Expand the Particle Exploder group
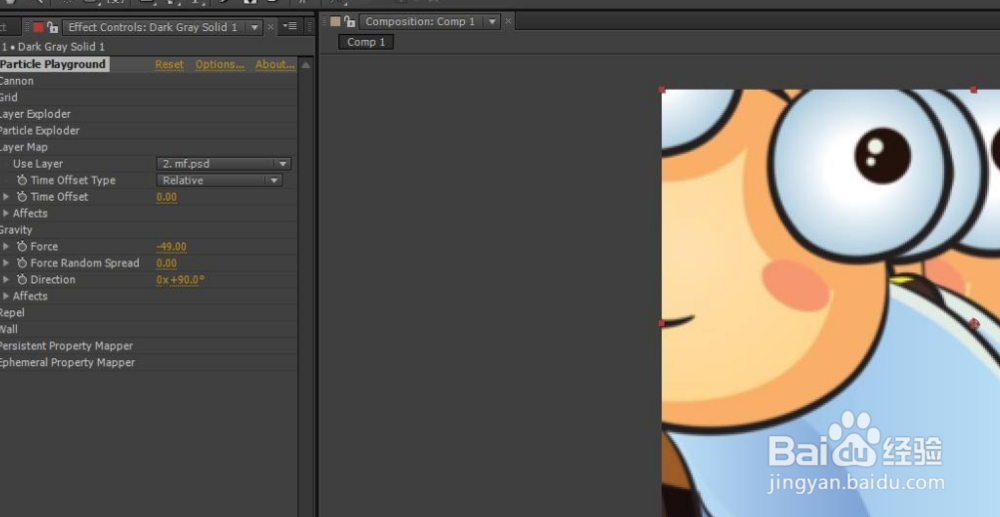 point(40,131)
